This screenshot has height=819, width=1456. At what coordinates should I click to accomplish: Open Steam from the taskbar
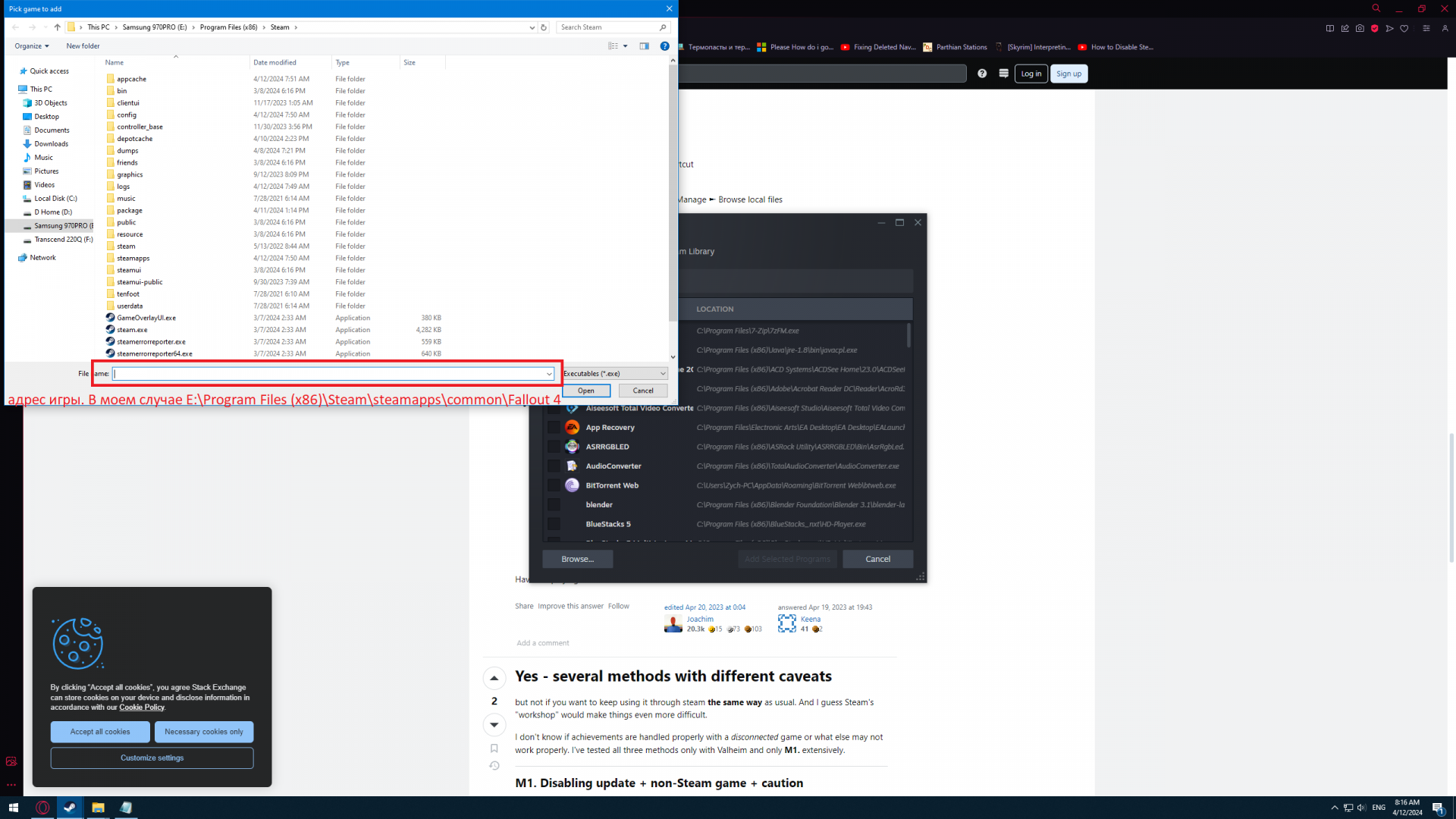click(70, 808)
